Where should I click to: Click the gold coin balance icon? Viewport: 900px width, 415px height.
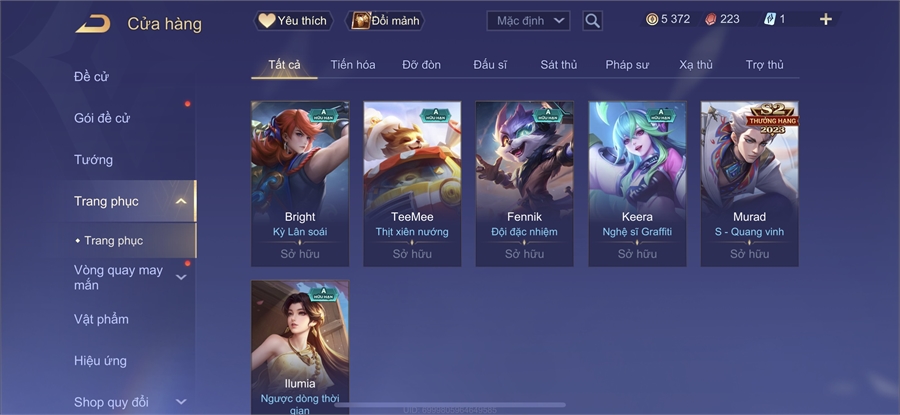click(651, 20)
